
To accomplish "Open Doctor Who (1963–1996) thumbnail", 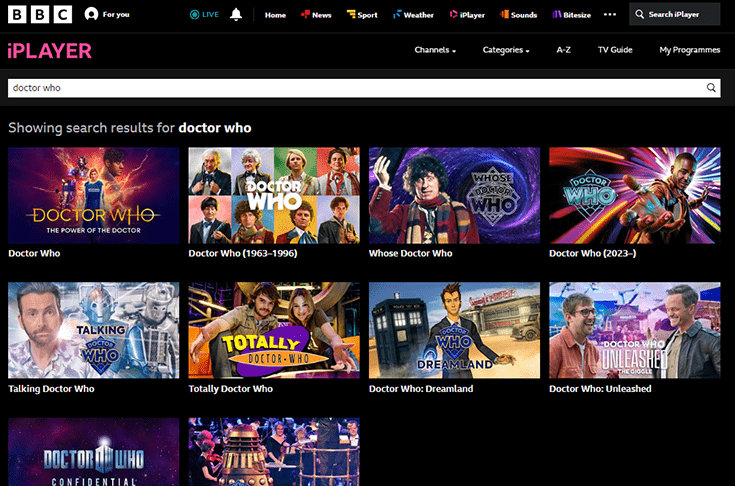I will 274,195.
